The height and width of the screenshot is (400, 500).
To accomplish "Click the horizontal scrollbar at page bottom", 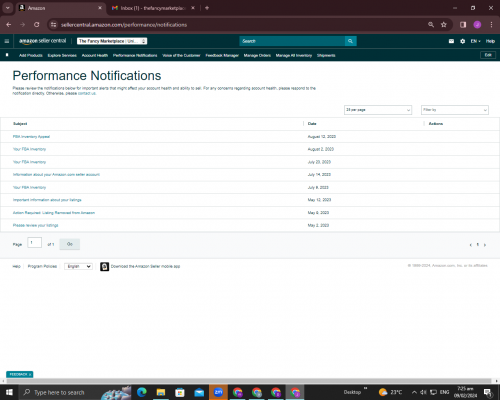I will pyautogui.click(x=249, y=381).
